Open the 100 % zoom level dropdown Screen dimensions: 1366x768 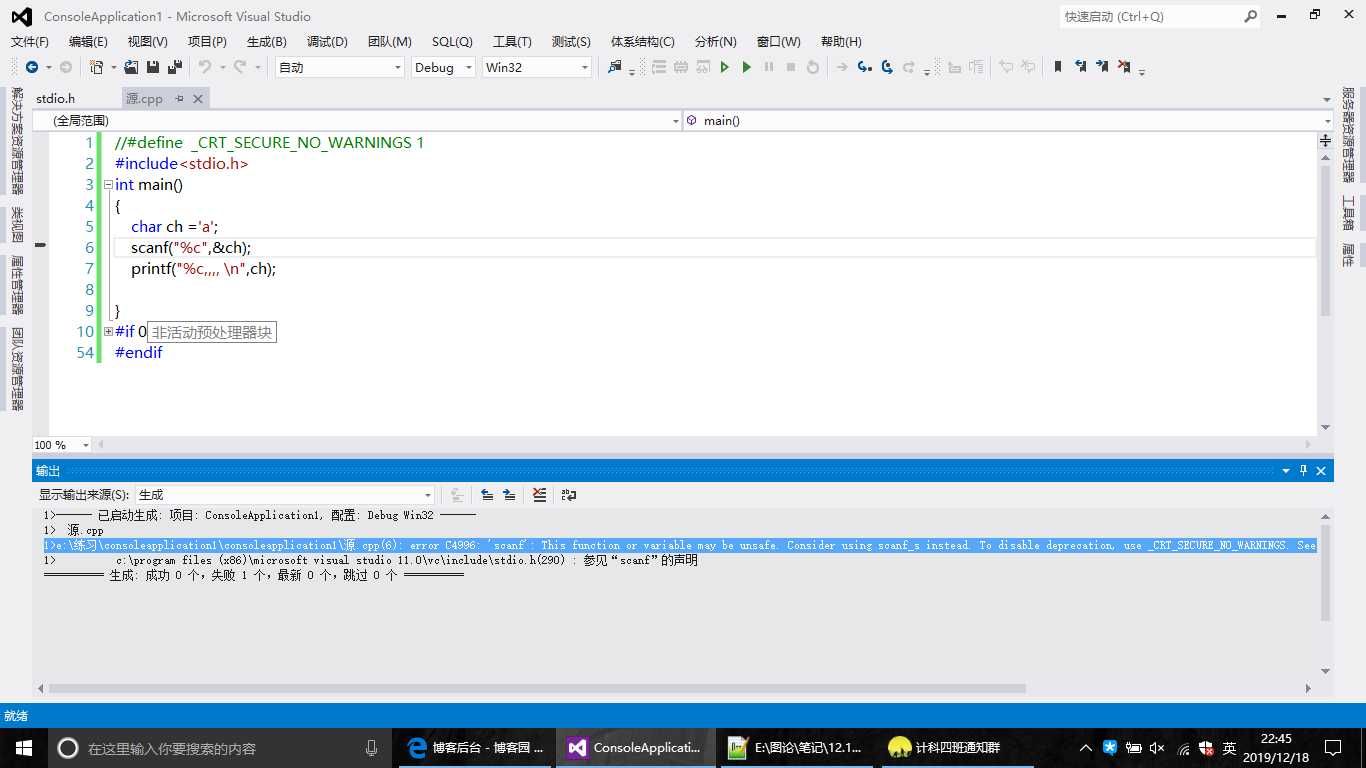(85, 445)
